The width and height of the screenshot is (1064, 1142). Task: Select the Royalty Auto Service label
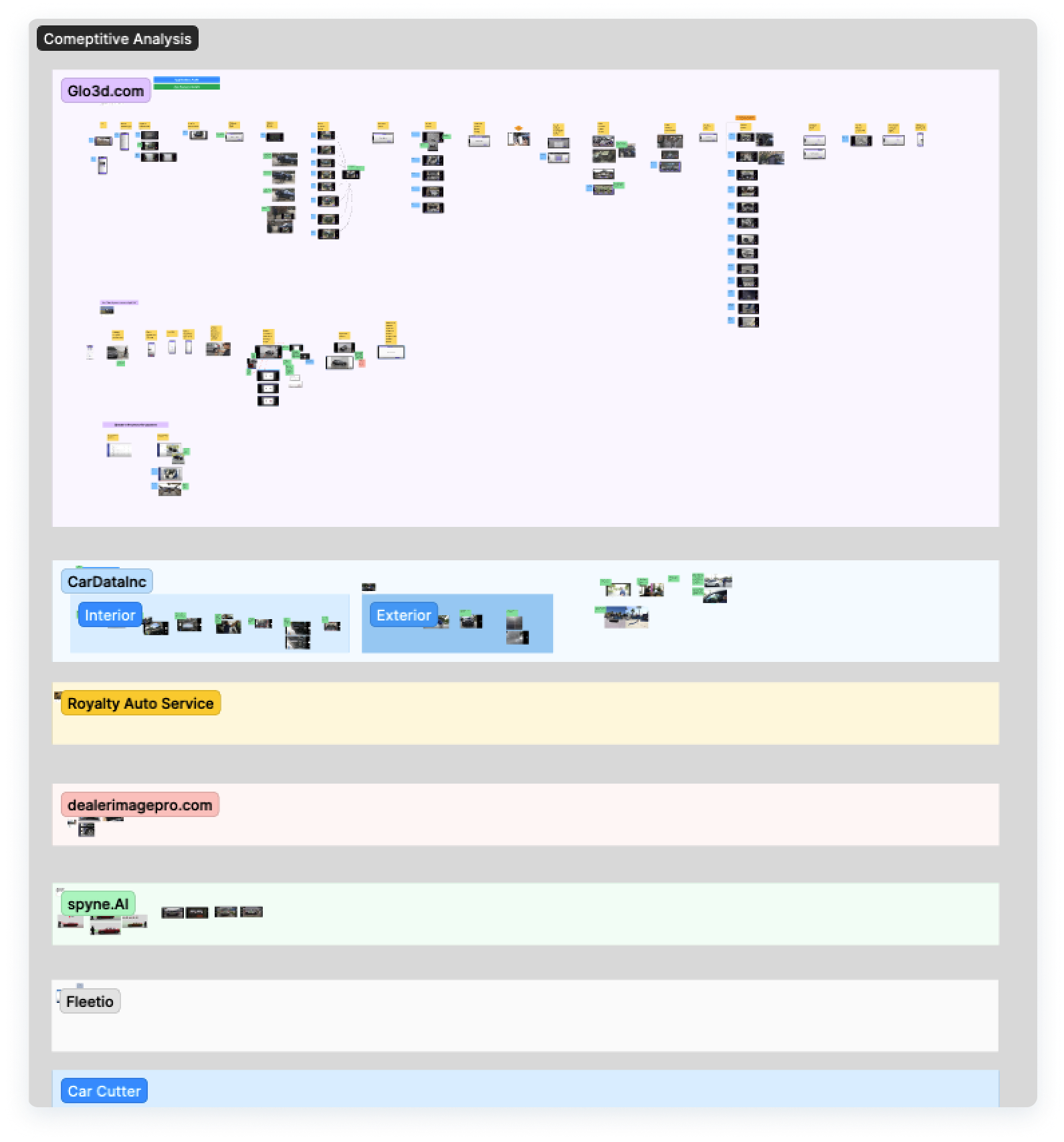140,703
